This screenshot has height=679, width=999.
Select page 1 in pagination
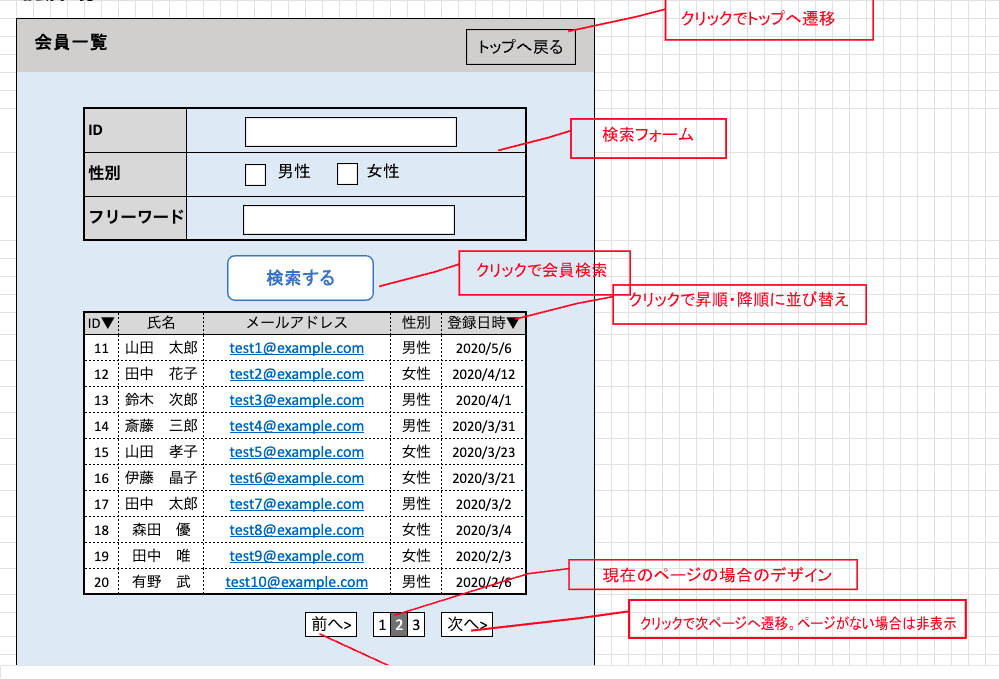(x=381, y=625)
